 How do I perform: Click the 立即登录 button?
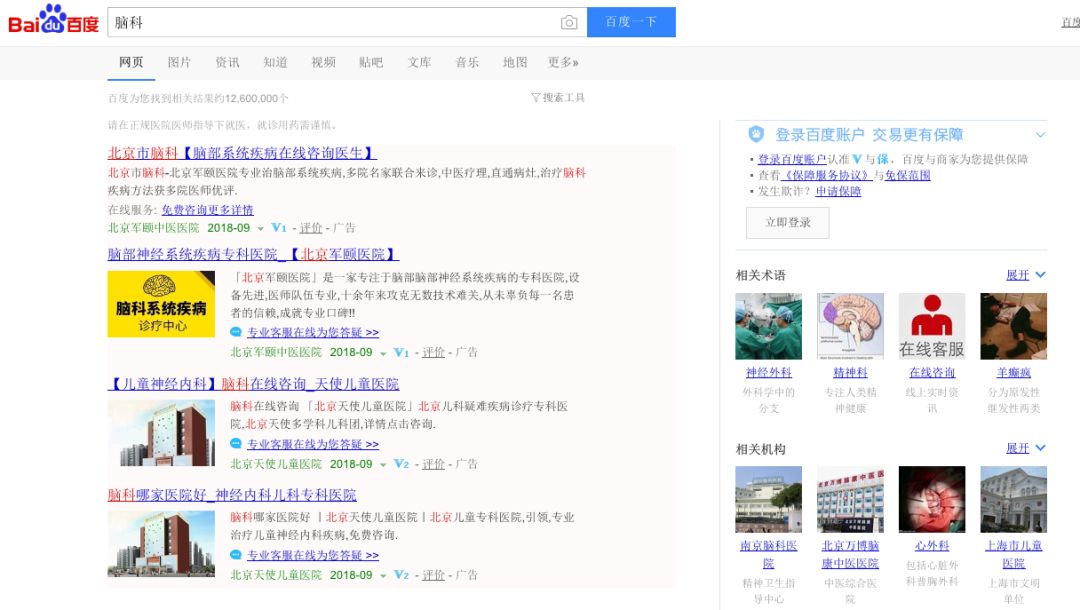pos(787,223)
